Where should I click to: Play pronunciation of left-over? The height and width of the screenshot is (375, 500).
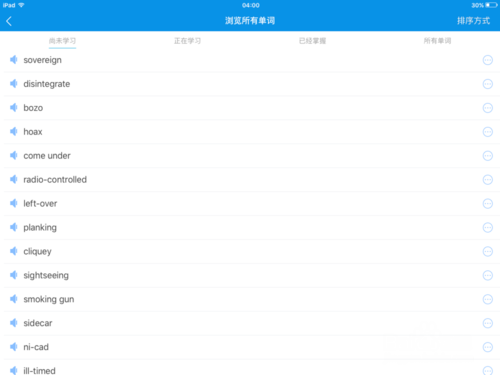pos(14,203)
